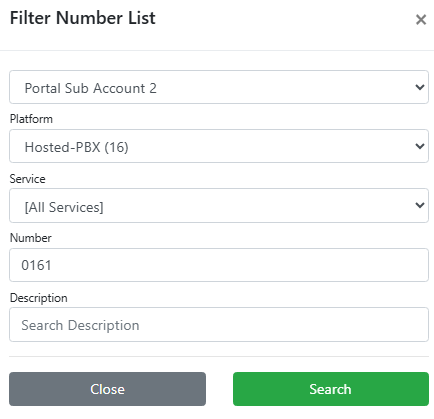Screen dimensions: 434x419
Task: Expand the Platform dropdown showing Hosted-PBX (16)
Action: tap(219, 146)
